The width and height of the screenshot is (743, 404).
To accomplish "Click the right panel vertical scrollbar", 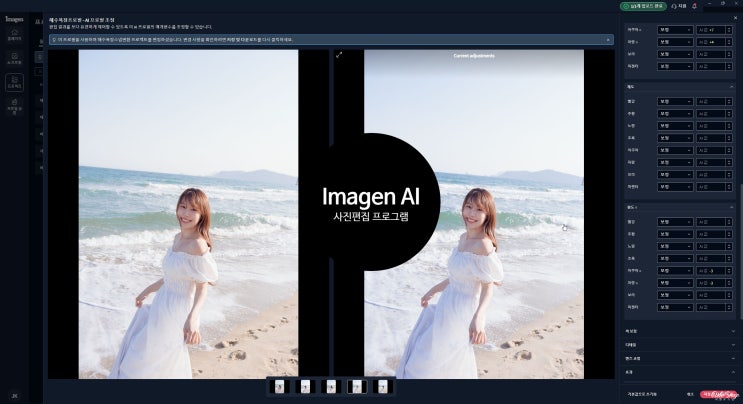I will 741,251.
